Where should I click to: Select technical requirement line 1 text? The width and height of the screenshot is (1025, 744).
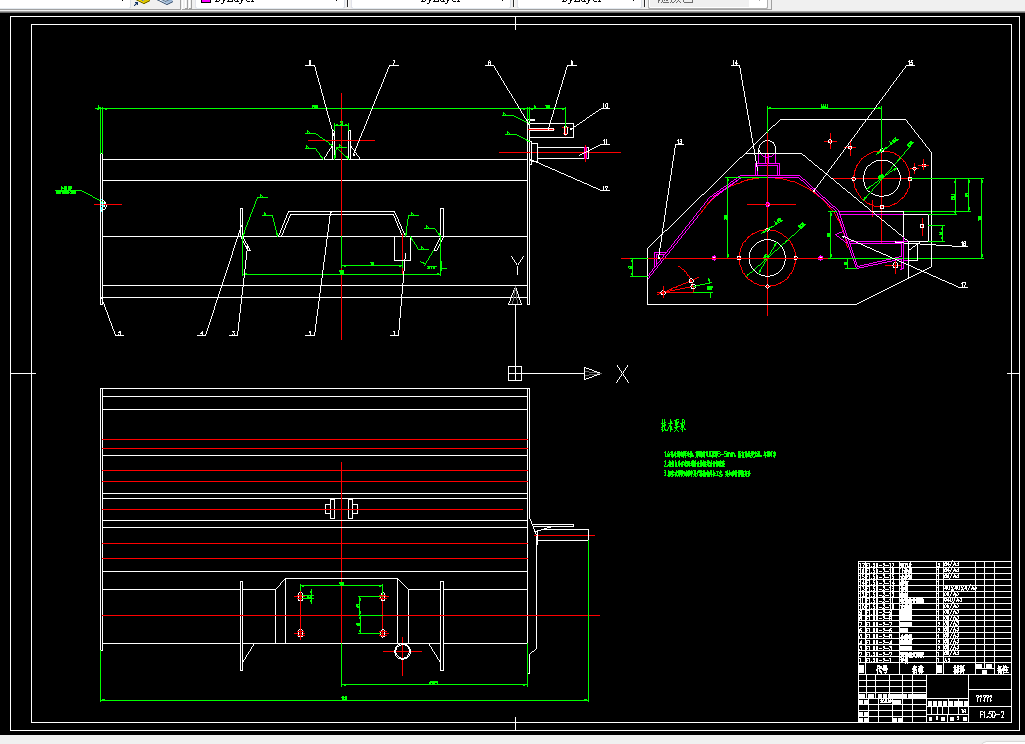tap(720, 454)
